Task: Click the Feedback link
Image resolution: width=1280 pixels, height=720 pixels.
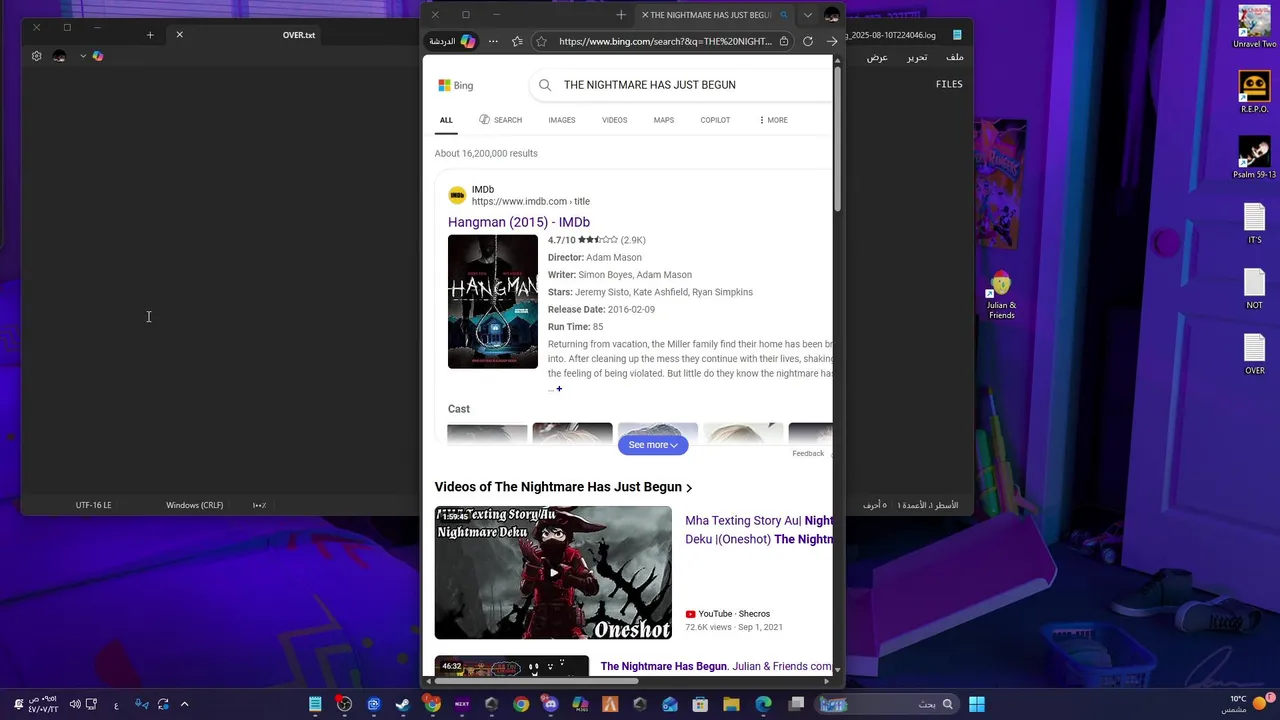Action: tap(808, 453)
